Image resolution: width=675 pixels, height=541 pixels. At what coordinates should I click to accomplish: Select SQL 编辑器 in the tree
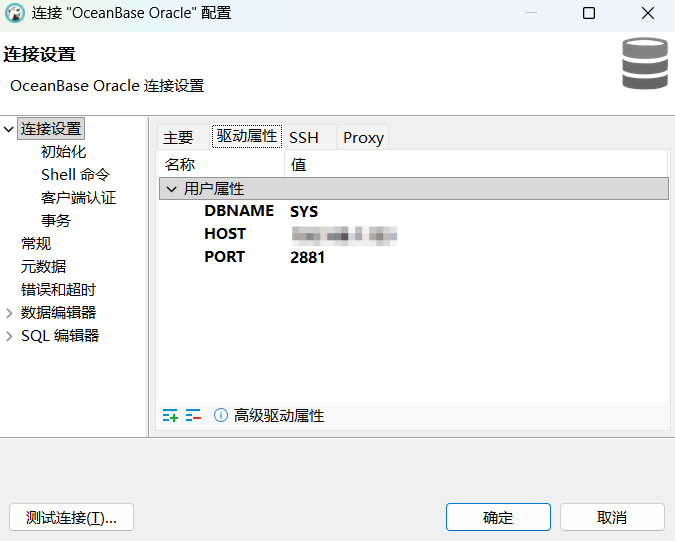coord(60,336)
